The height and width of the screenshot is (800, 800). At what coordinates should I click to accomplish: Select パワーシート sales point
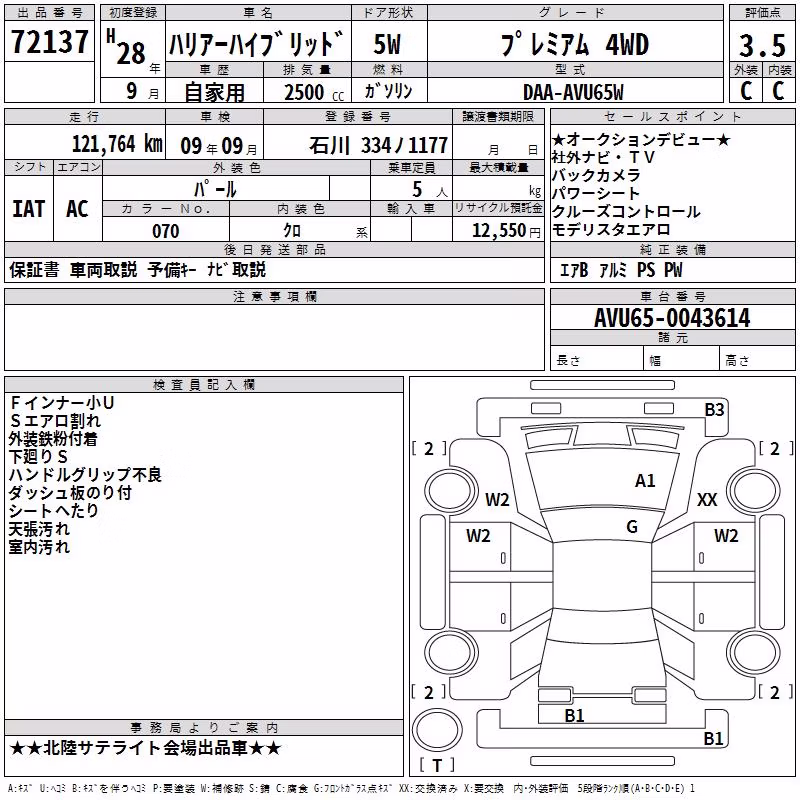click(596, 193)
